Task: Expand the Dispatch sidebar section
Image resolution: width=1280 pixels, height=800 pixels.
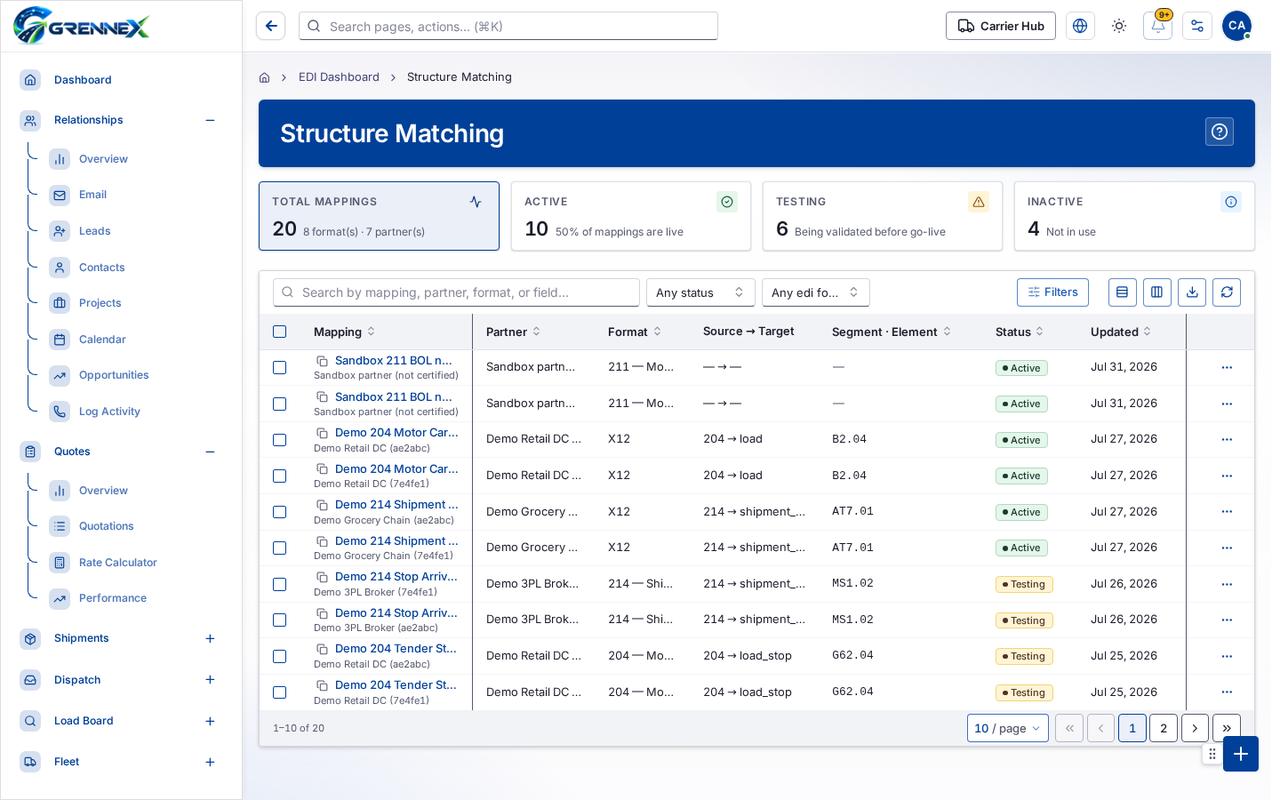Action: 210,680
